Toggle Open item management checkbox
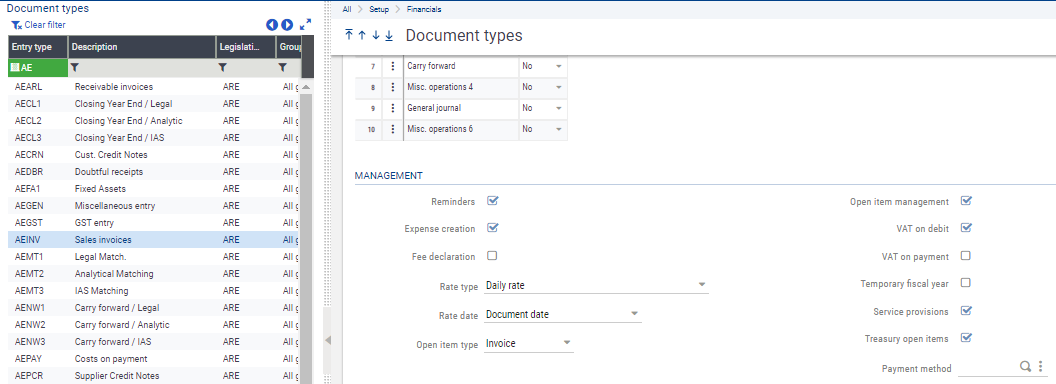The width and height of the screenshot is (1056, 384). tap(966, 201)
